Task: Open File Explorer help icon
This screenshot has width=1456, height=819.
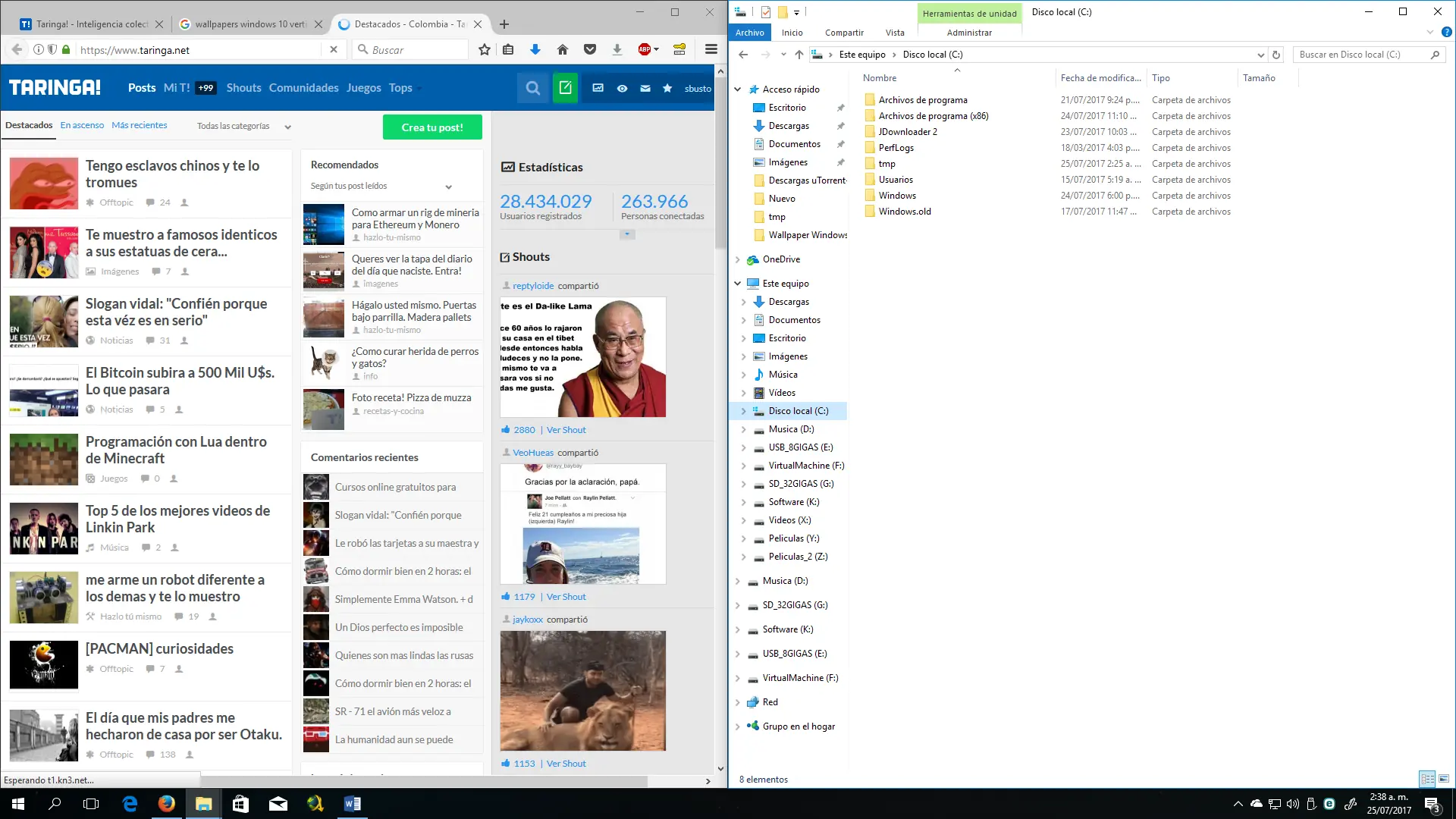Action: (x=1446, y=33)
